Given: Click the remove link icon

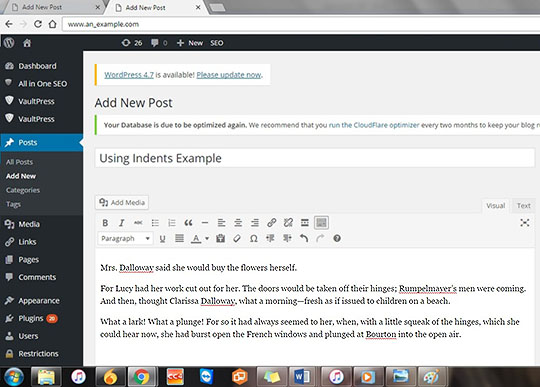Looking at the screenshot, I should 288,223.
